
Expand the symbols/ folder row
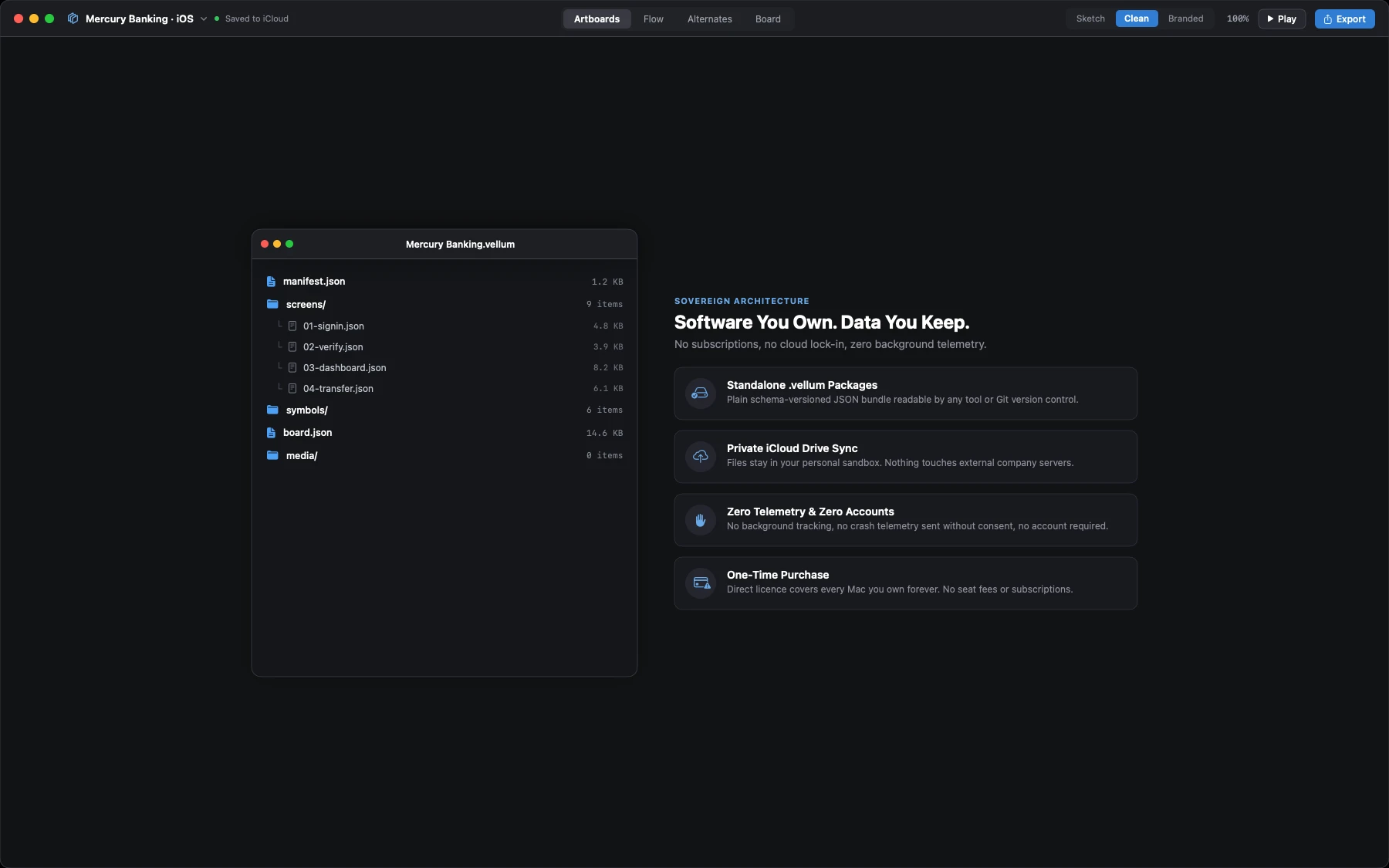(444, 410)
